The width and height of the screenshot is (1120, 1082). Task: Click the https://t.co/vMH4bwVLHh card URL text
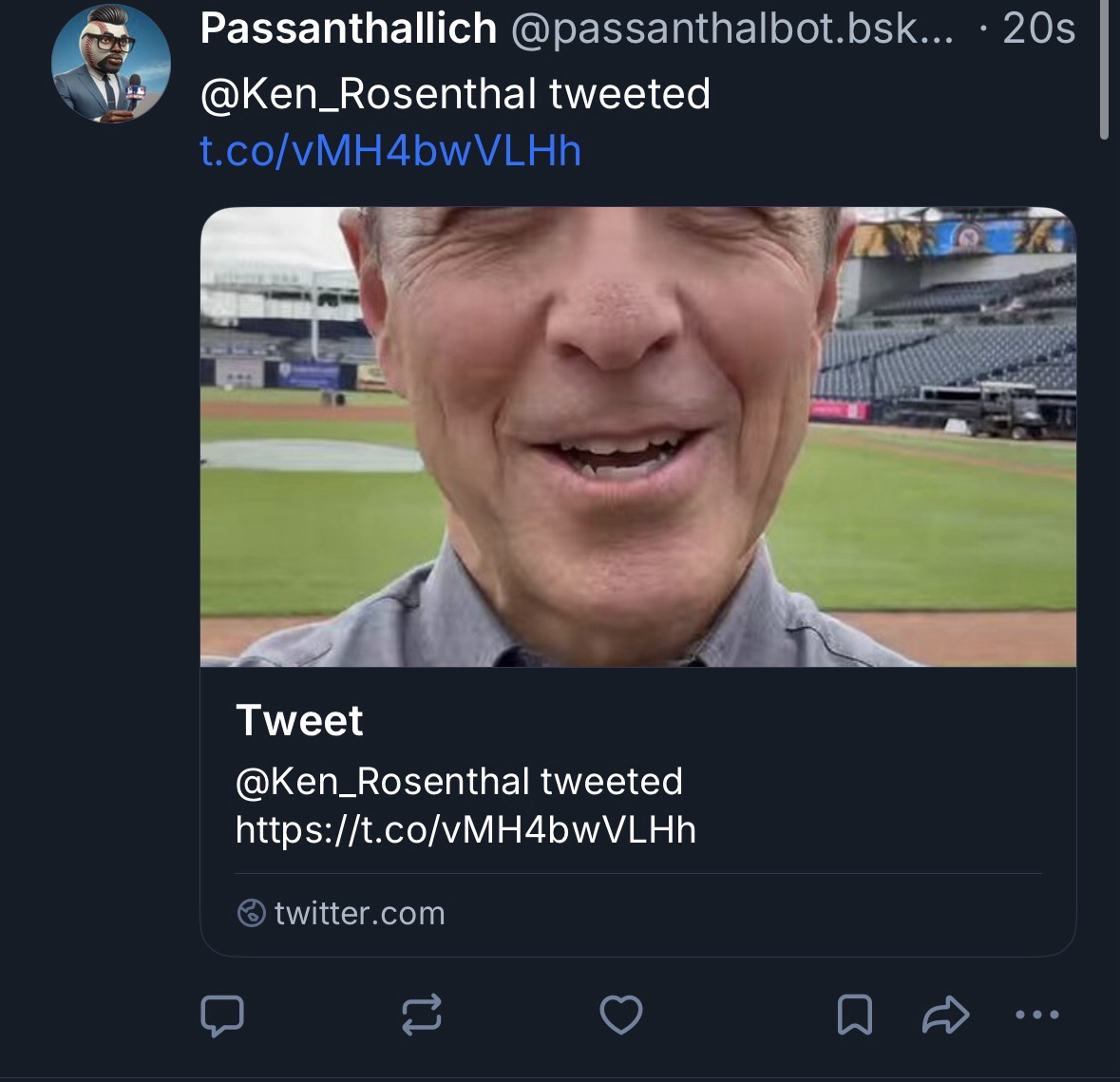click(465, 830)
